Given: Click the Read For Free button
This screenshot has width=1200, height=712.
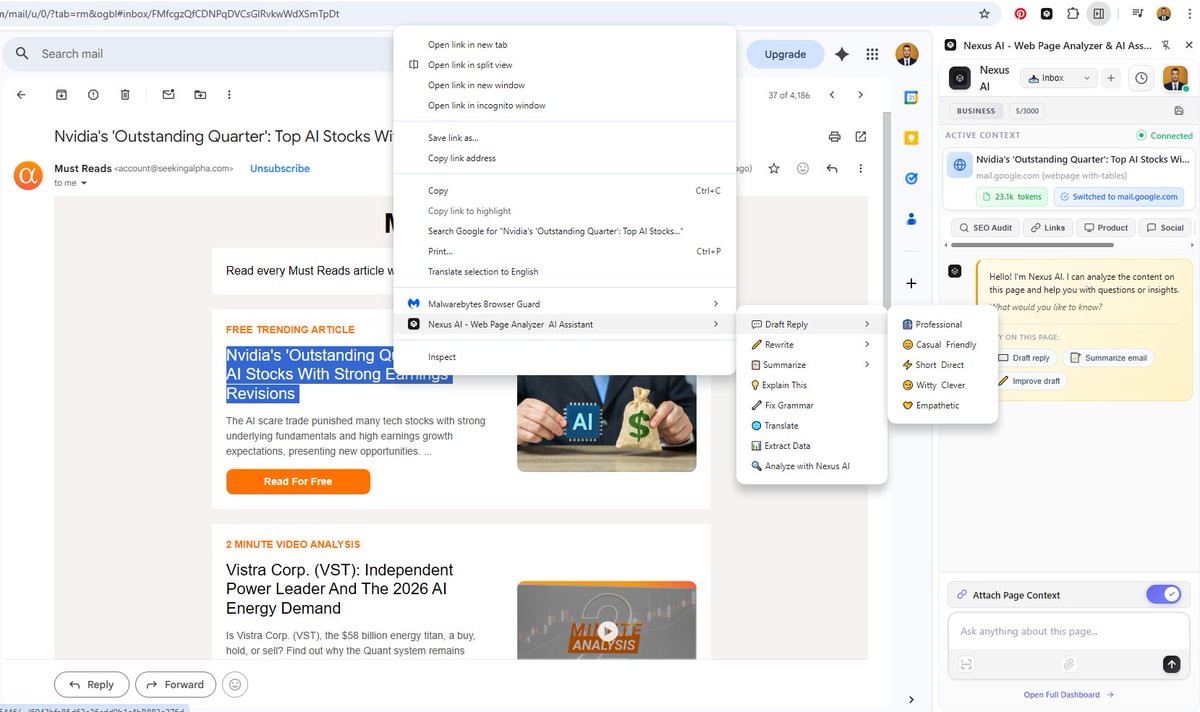Looking at the screenshot, I should [298, 482].
